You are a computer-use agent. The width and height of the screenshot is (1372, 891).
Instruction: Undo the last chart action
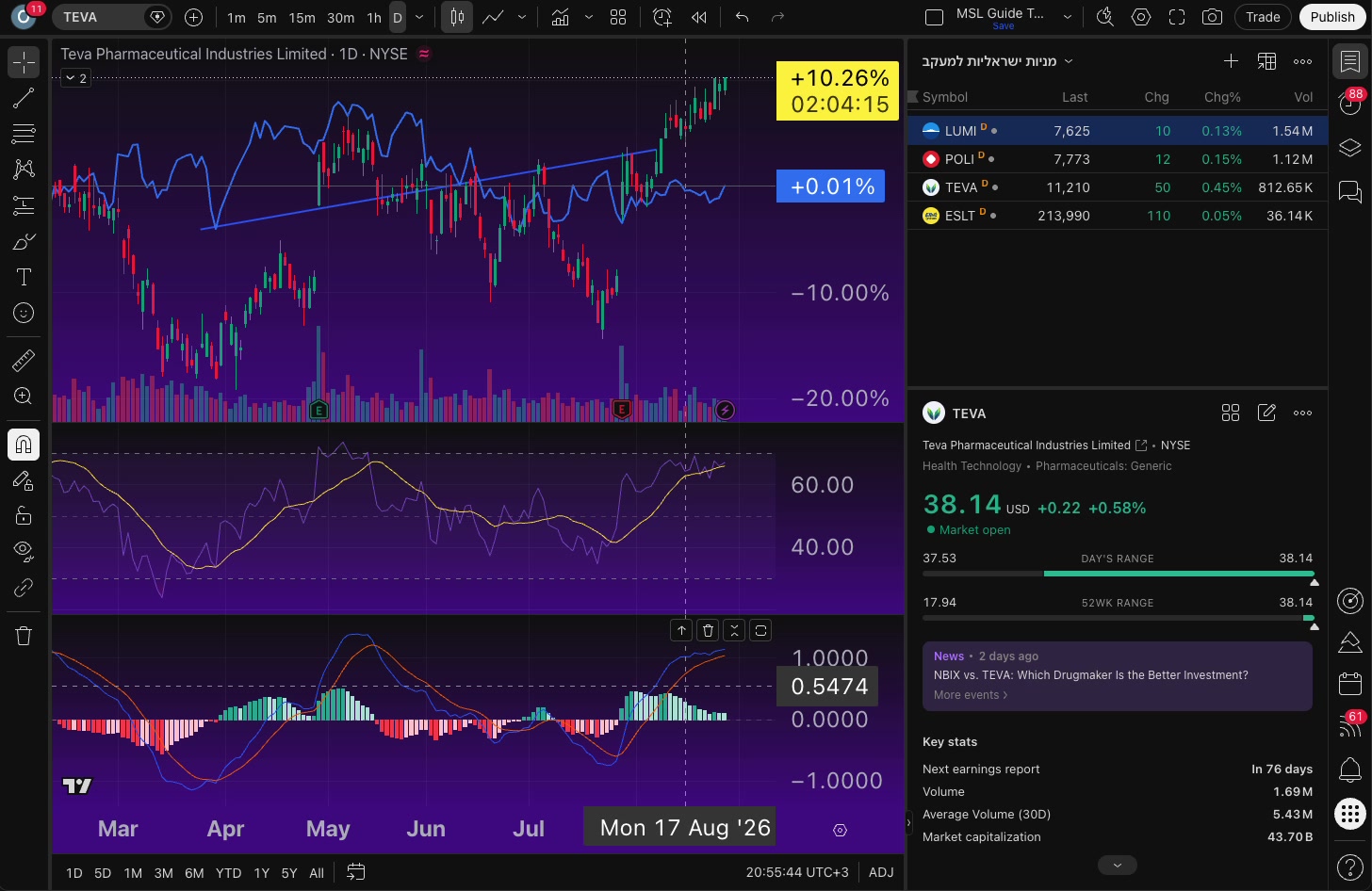tap(743, 17)
